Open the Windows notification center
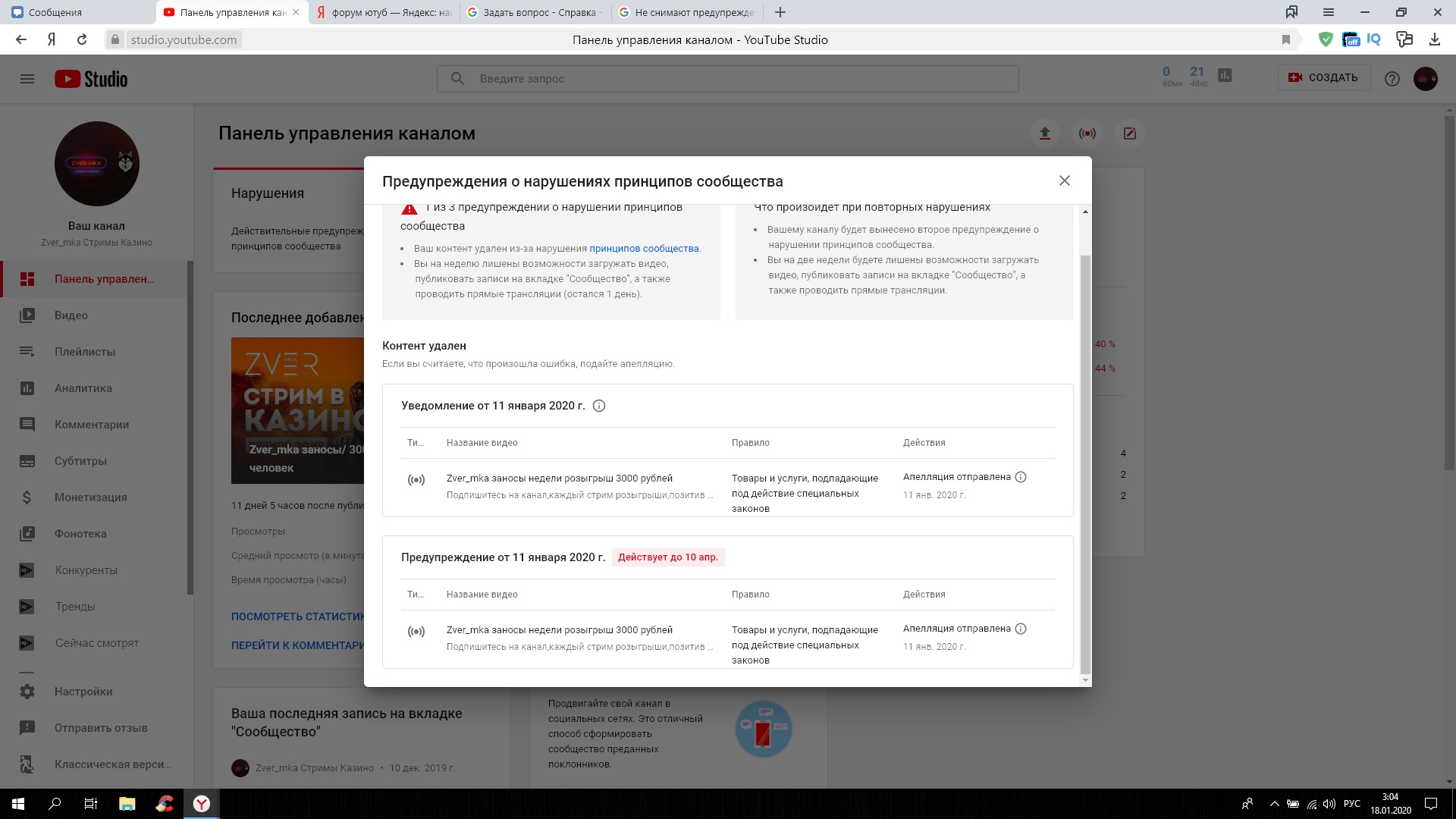 [1430, 804]
